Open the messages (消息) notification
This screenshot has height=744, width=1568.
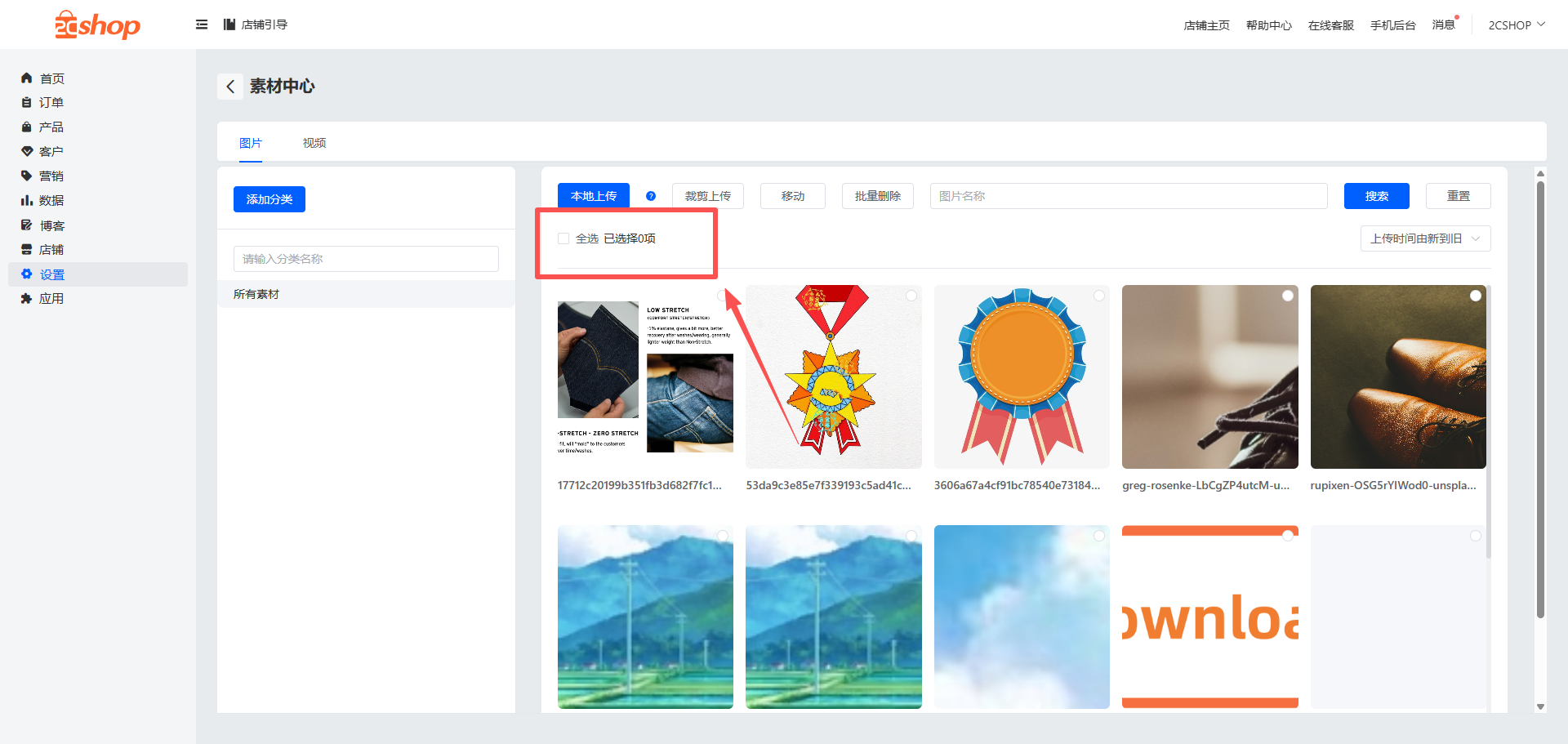(x=1443, y=25)
